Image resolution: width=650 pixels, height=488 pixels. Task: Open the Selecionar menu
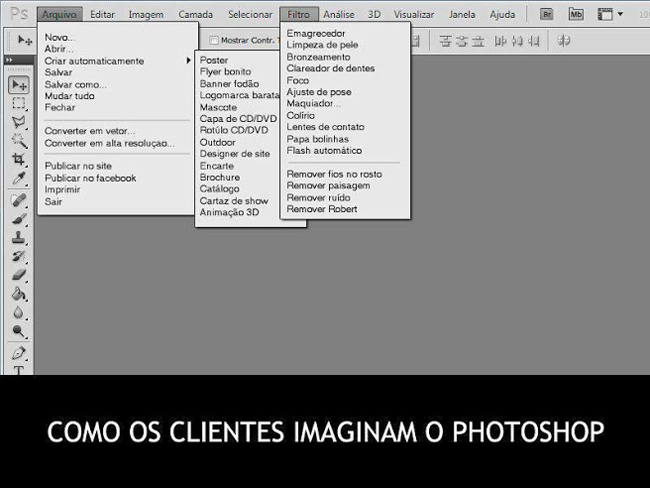pos(250,15)
